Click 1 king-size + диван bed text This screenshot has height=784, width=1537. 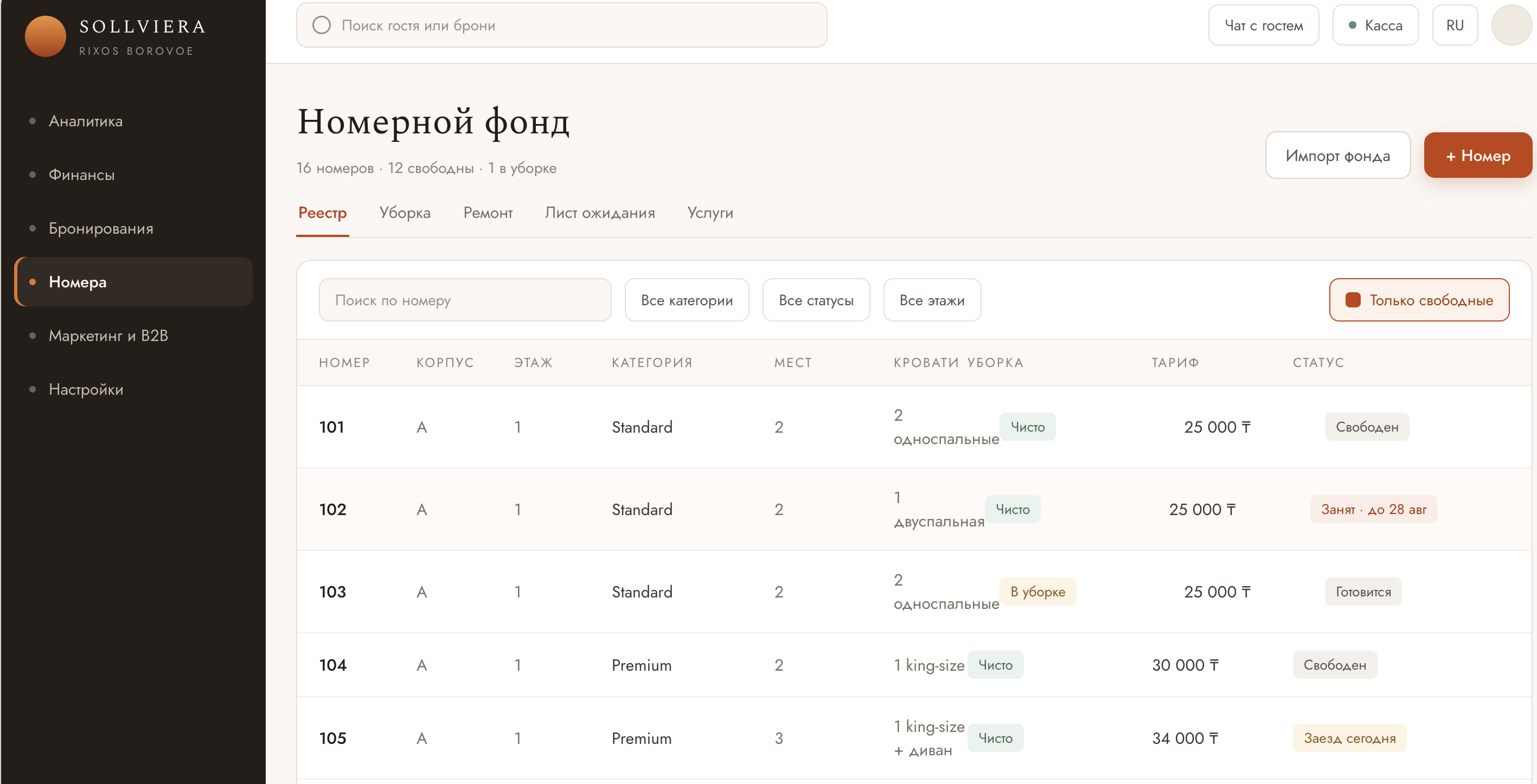929,738
